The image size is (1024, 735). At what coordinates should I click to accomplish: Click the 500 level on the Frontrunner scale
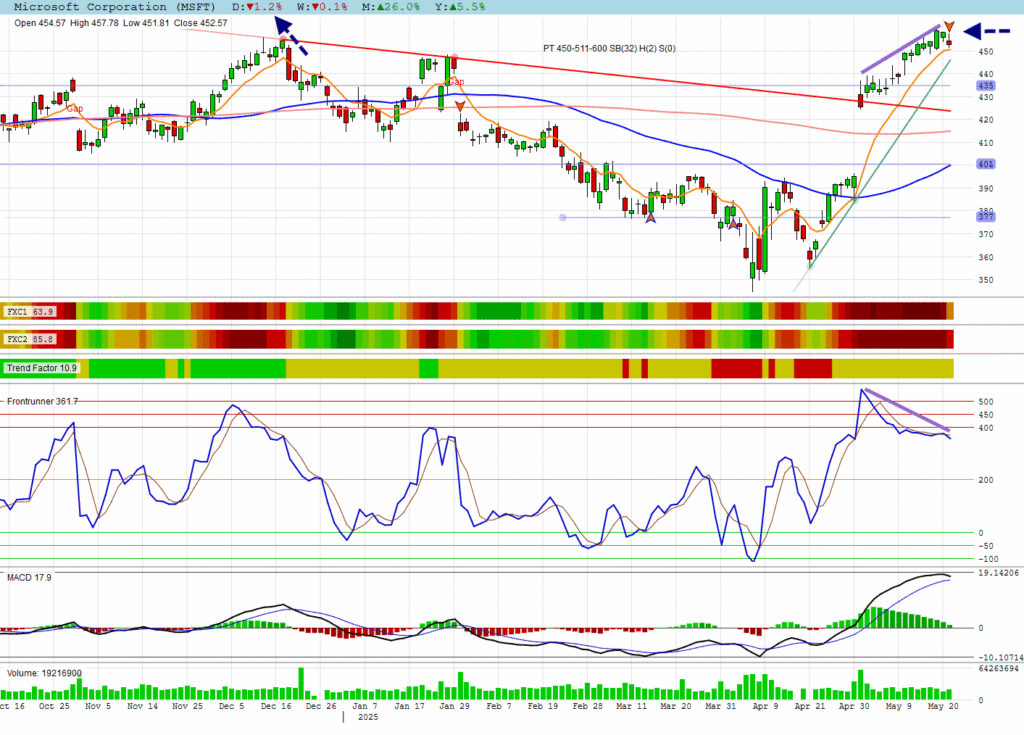pos(985,402)
